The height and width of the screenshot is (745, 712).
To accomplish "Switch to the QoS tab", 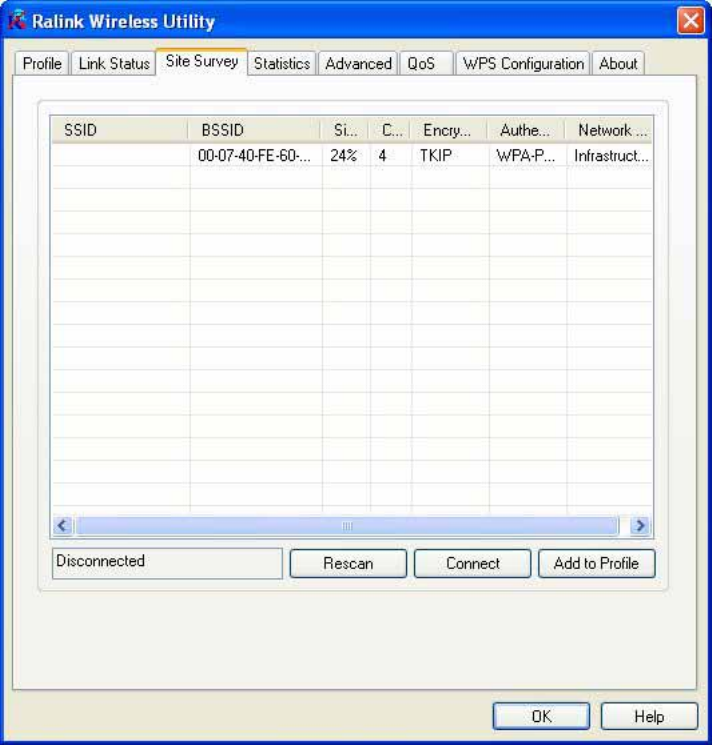I will (426, 64).
